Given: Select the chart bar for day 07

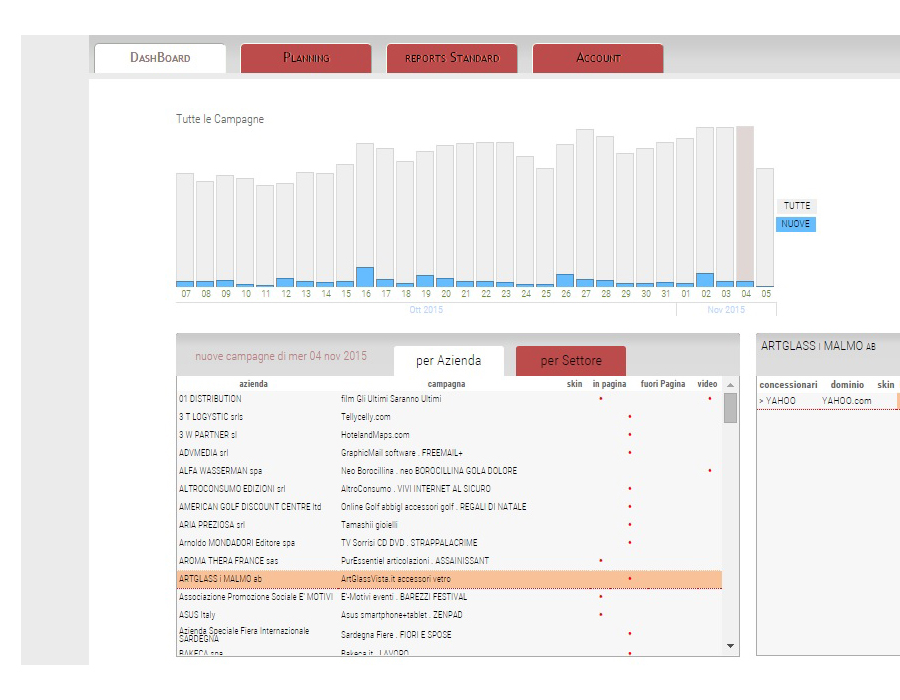Looking at the screenshot, I should tap(185, 230).
